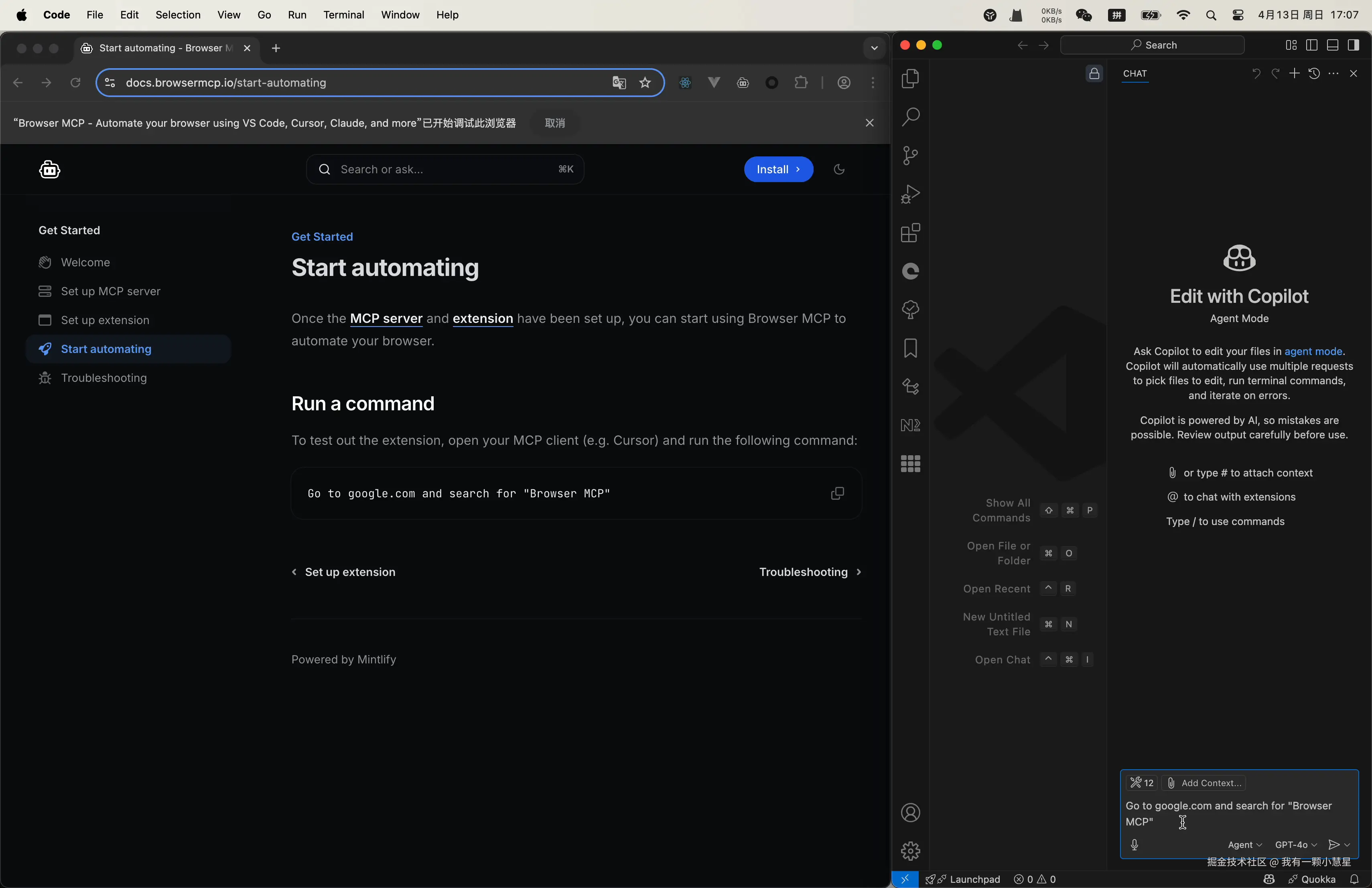Open Source Control view
The height and width of the screenshot is (888, 1372).
coord(910,156)
